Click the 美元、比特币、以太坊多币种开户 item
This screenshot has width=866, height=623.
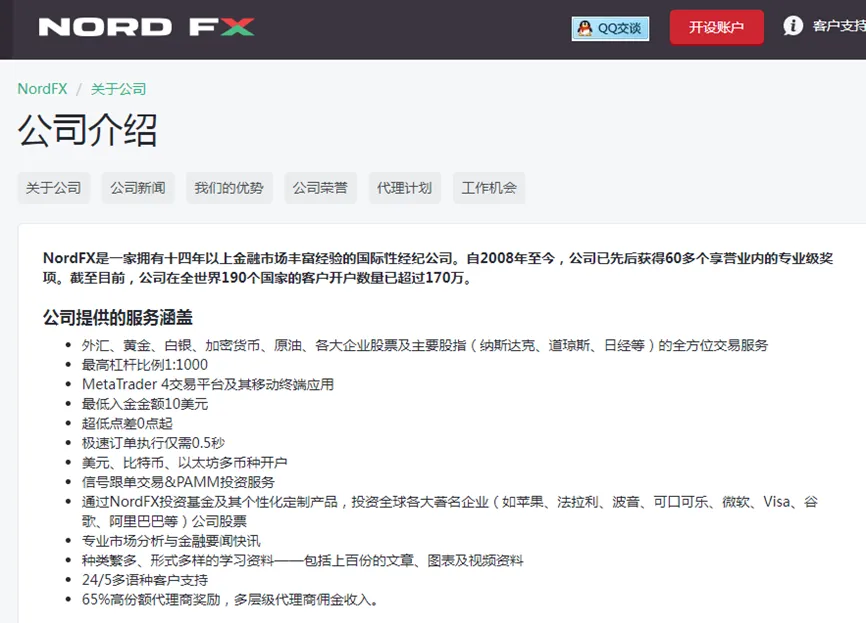click(x=184, y=462)
